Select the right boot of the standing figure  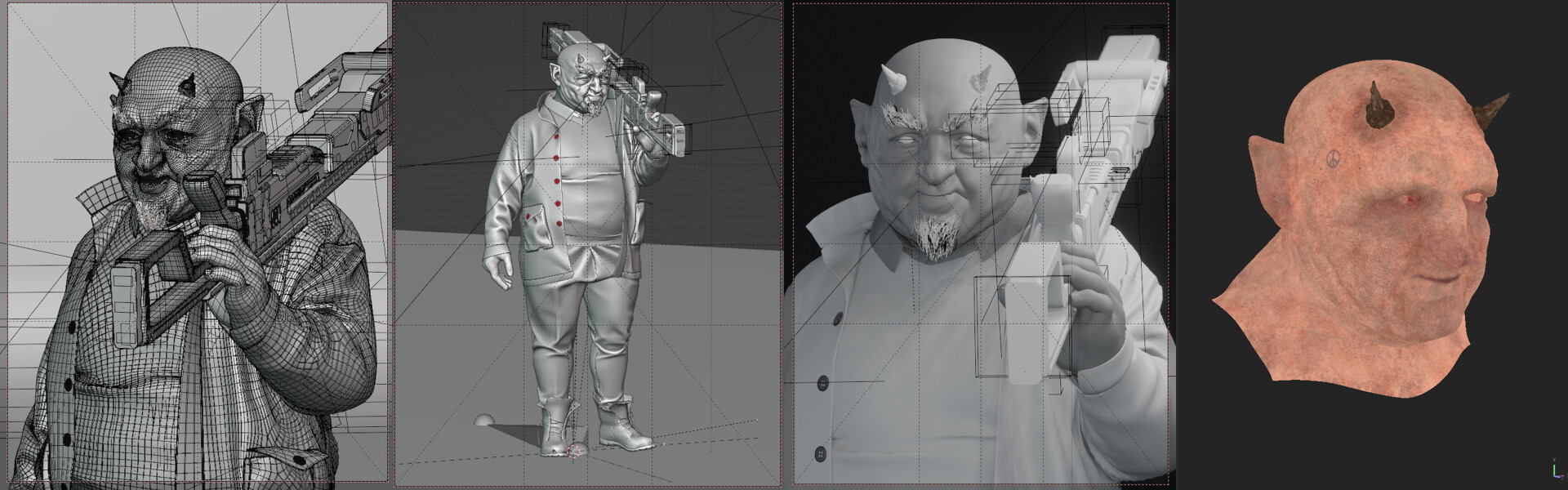coord(626,426)
